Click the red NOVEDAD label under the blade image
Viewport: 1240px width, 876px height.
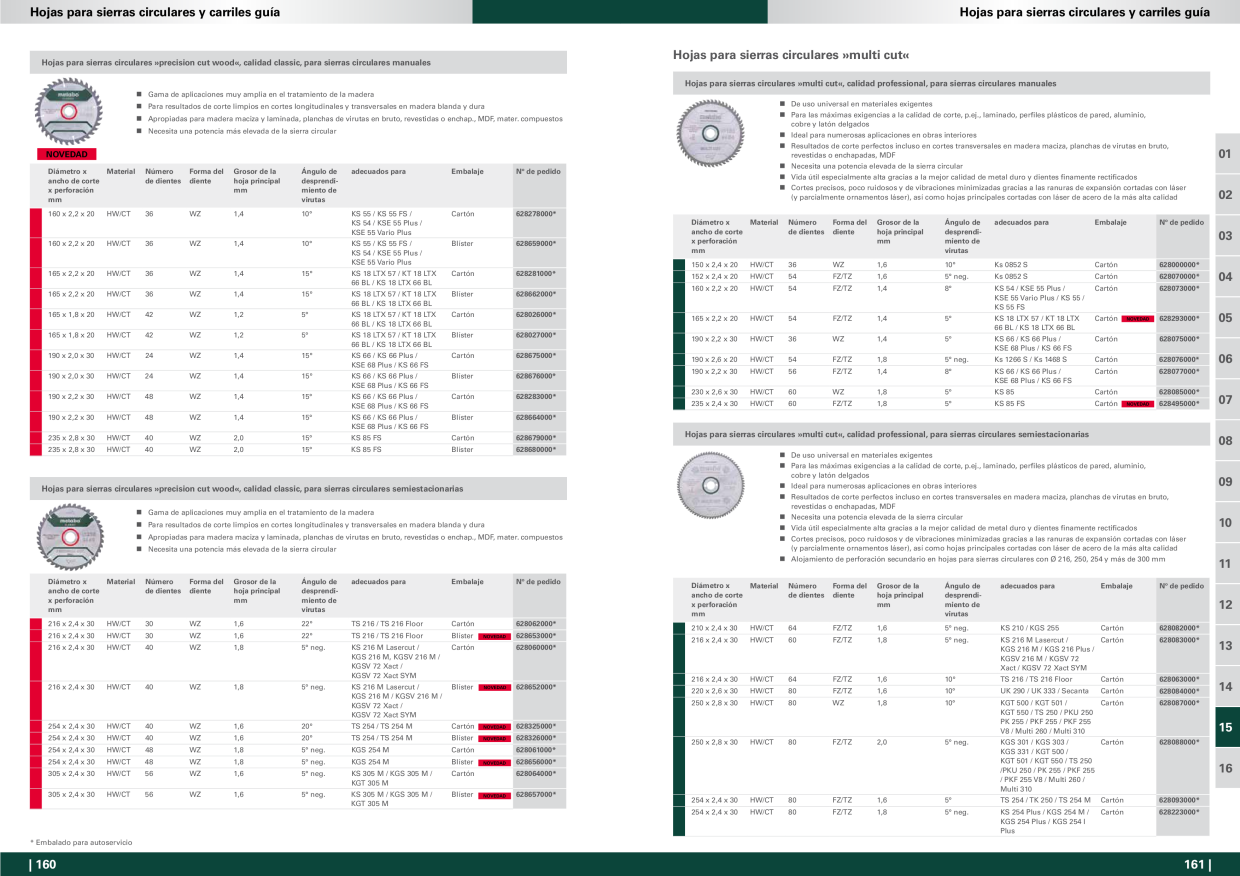(66, 154)
